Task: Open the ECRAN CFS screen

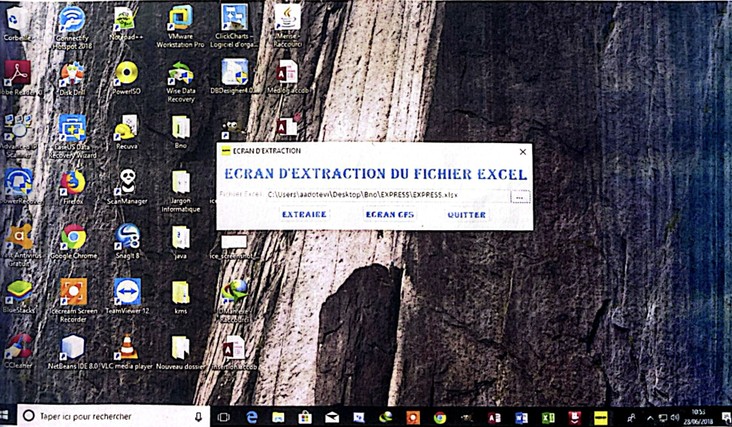Action: tap(388, 215)
